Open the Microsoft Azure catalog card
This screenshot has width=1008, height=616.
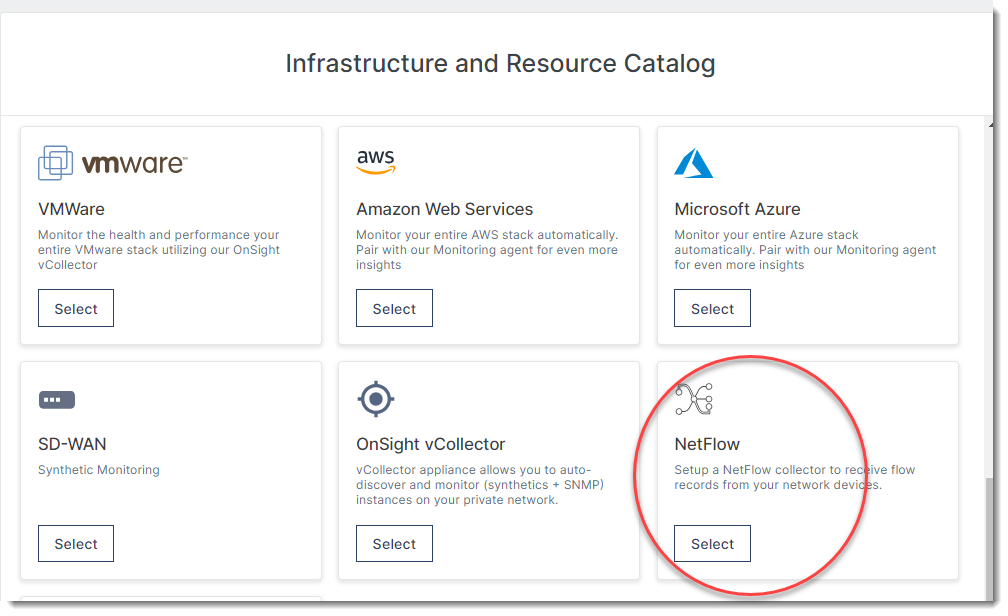(x=712, y=308)
